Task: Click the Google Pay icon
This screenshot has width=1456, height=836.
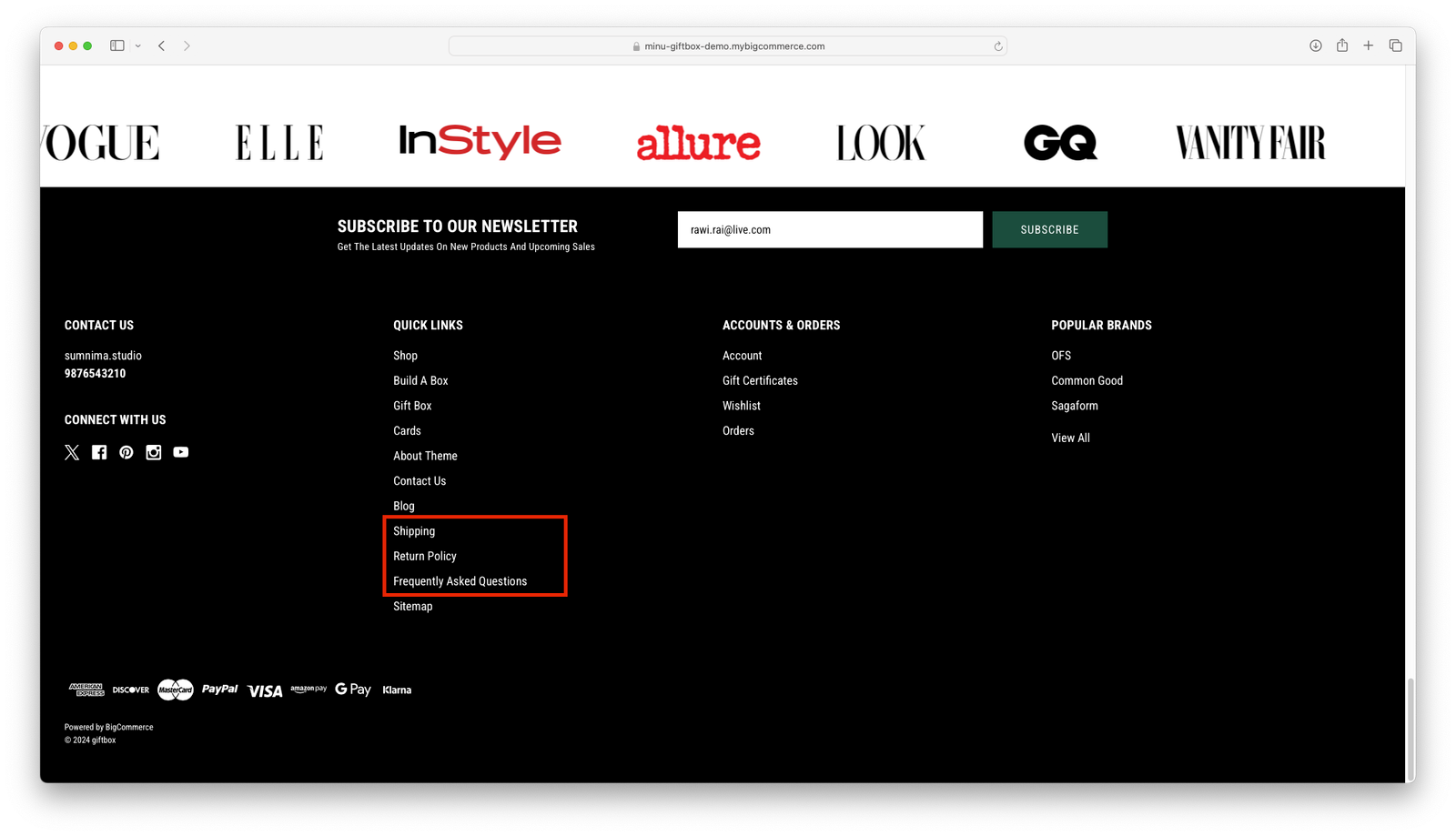Action: click(353, 690)
